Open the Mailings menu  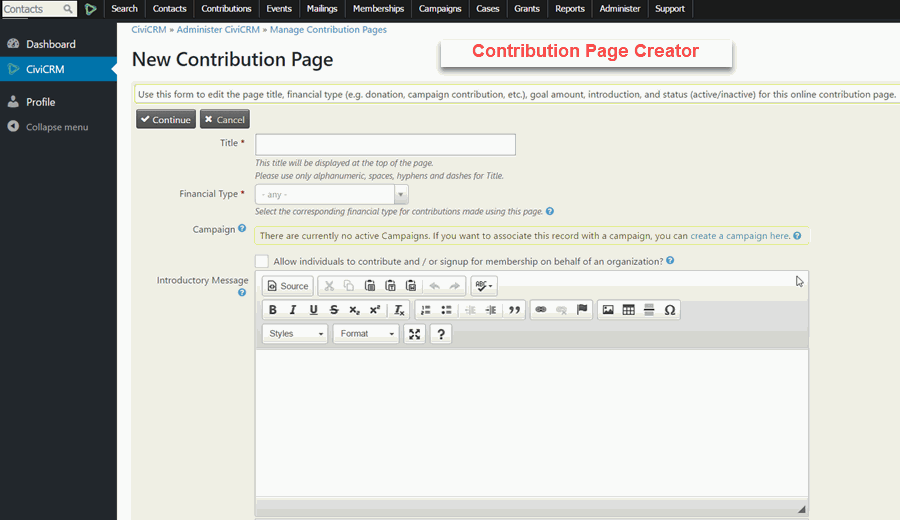[322, 9]
